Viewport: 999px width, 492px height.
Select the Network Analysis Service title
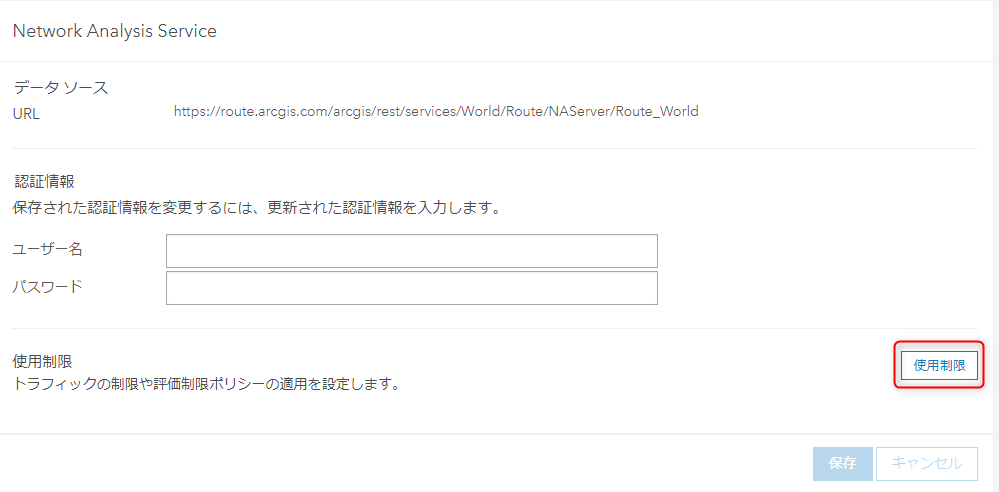(114, 31)
